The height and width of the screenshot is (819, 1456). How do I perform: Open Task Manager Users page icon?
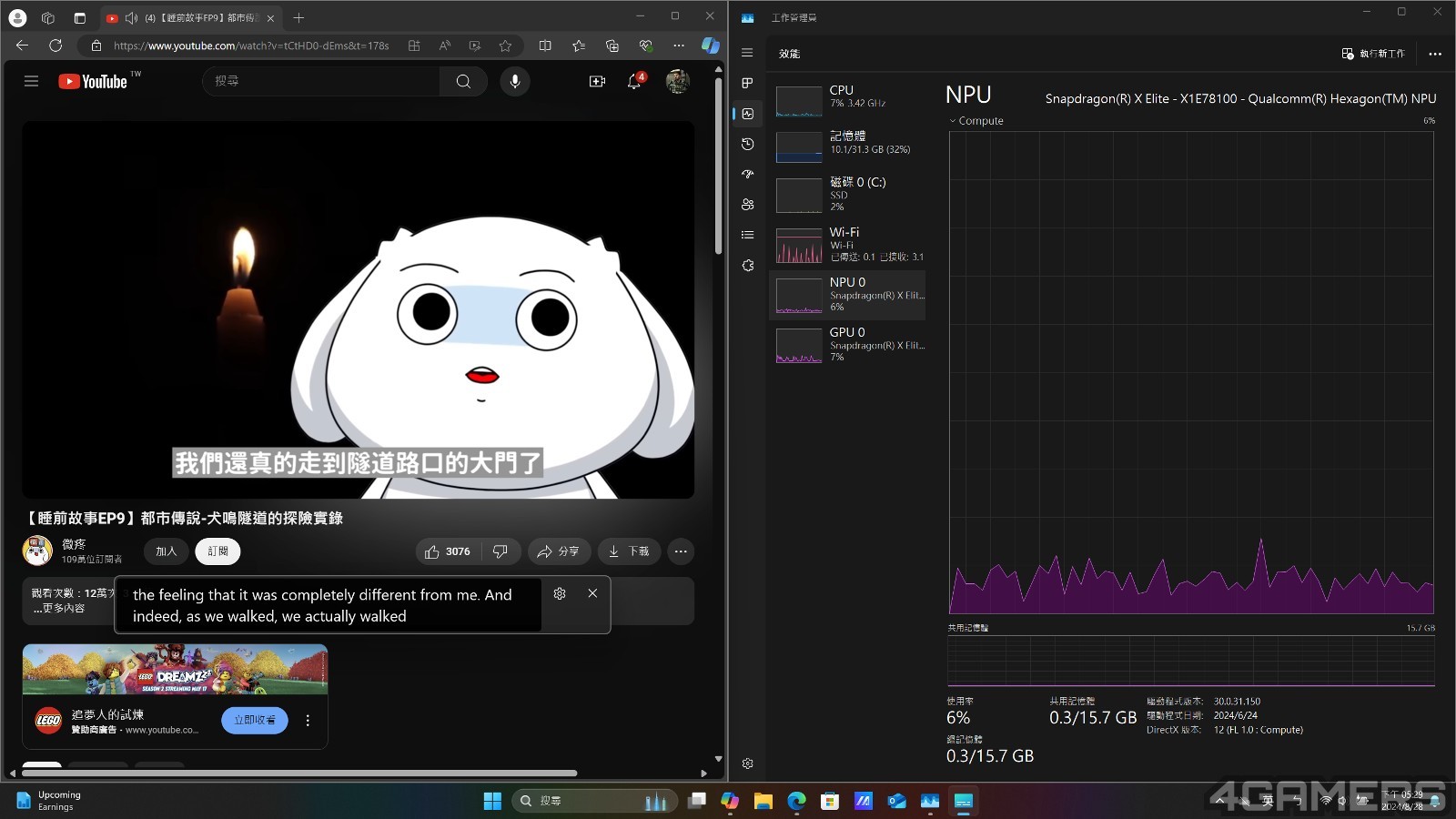pyautogui.click(x=747, y=205)
